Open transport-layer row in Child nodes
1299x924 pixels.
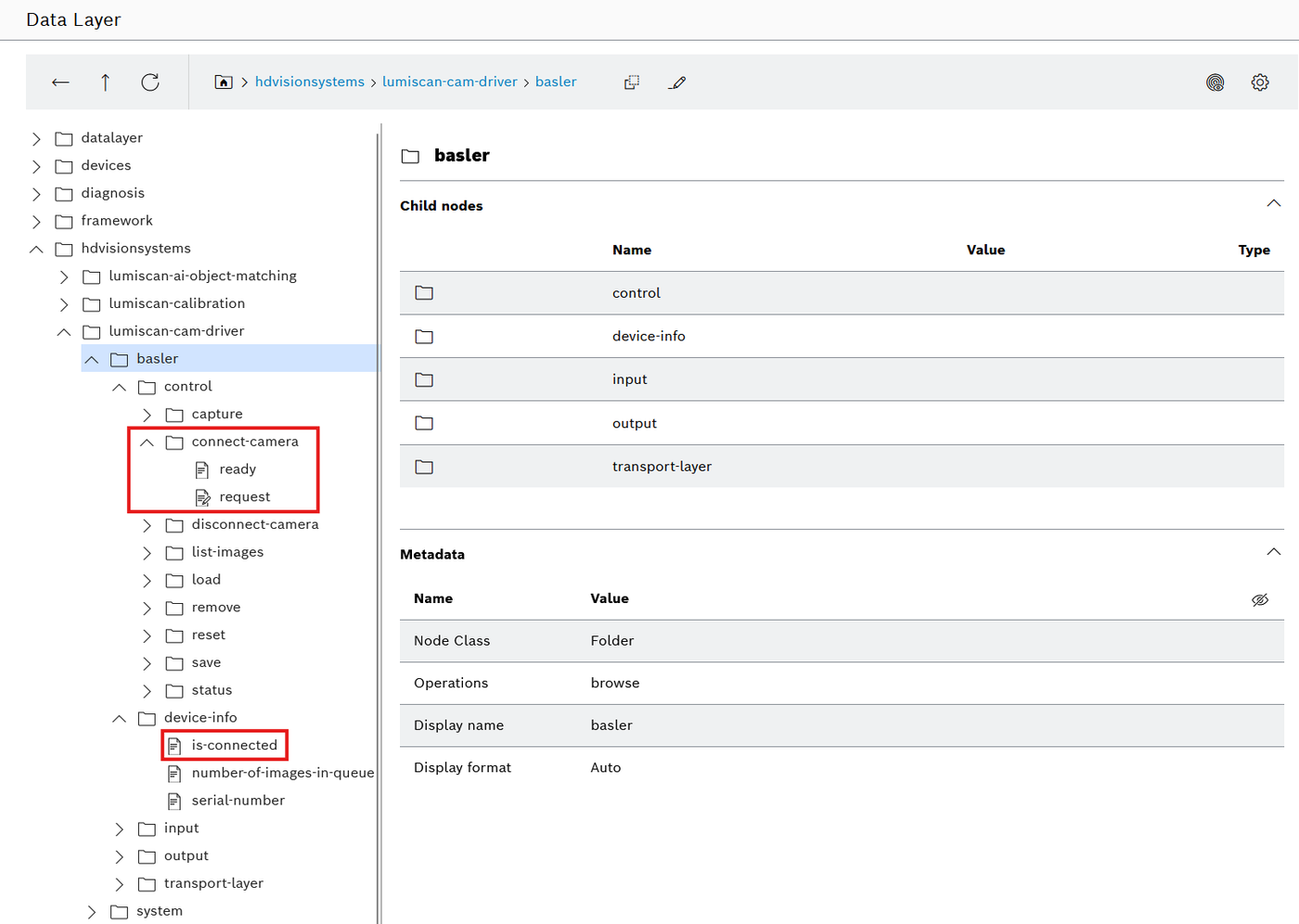click(x=842, y=467)
